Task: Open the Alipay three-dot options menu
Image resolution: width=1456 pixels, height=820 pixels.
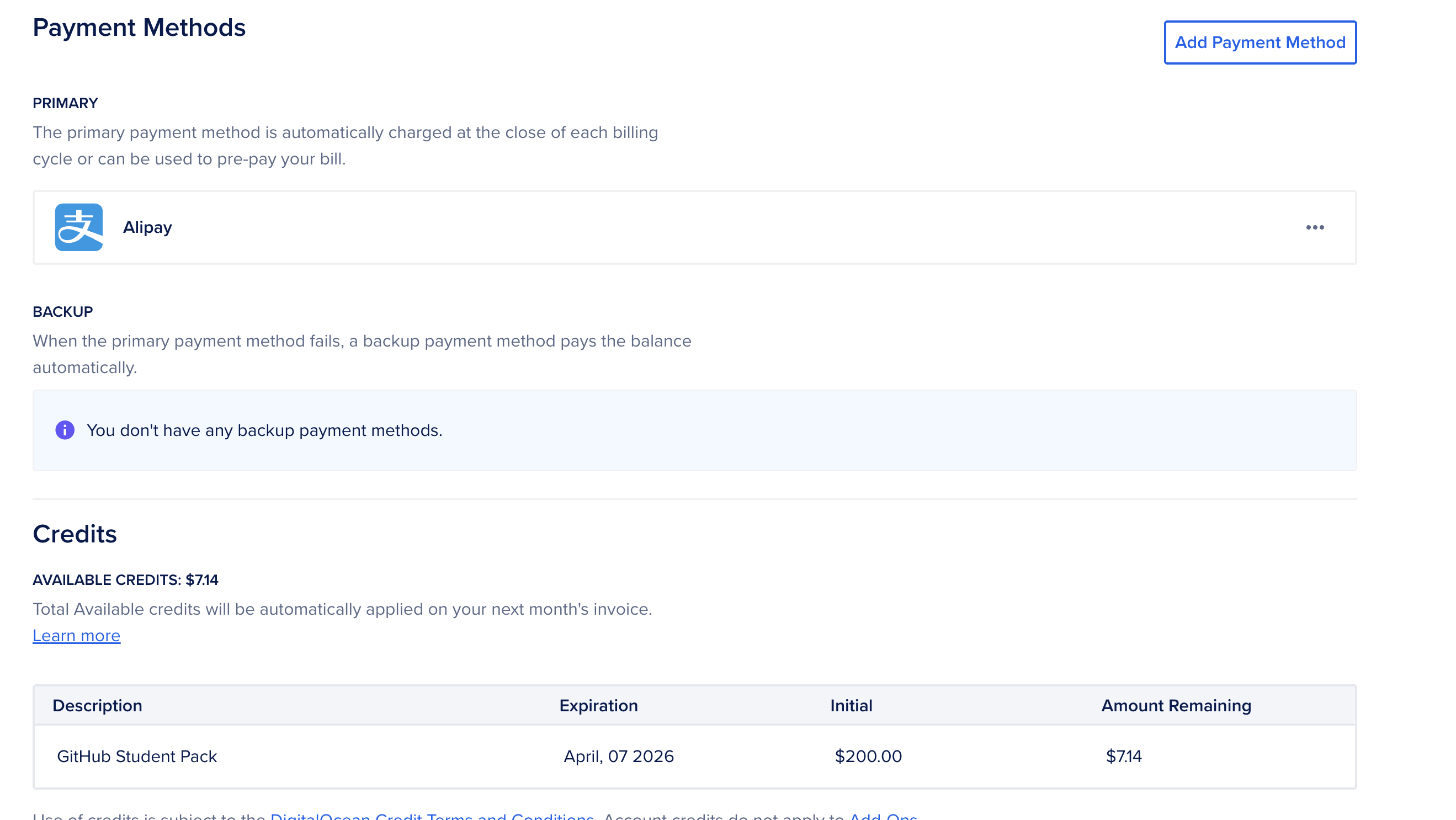Action: tap(1314, 227)
